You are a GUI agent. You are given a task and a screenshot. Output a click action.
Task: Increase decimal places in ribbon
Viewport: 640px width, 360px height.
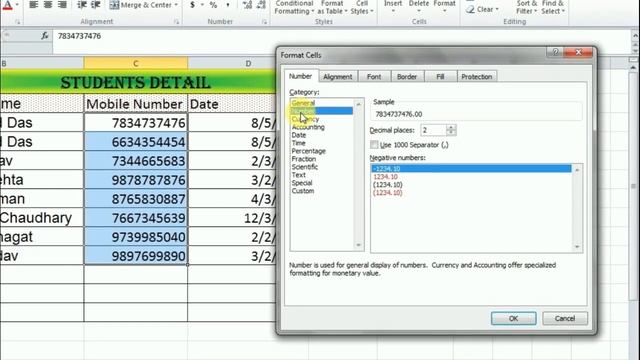pyautogui.click(x=247, y=4)
